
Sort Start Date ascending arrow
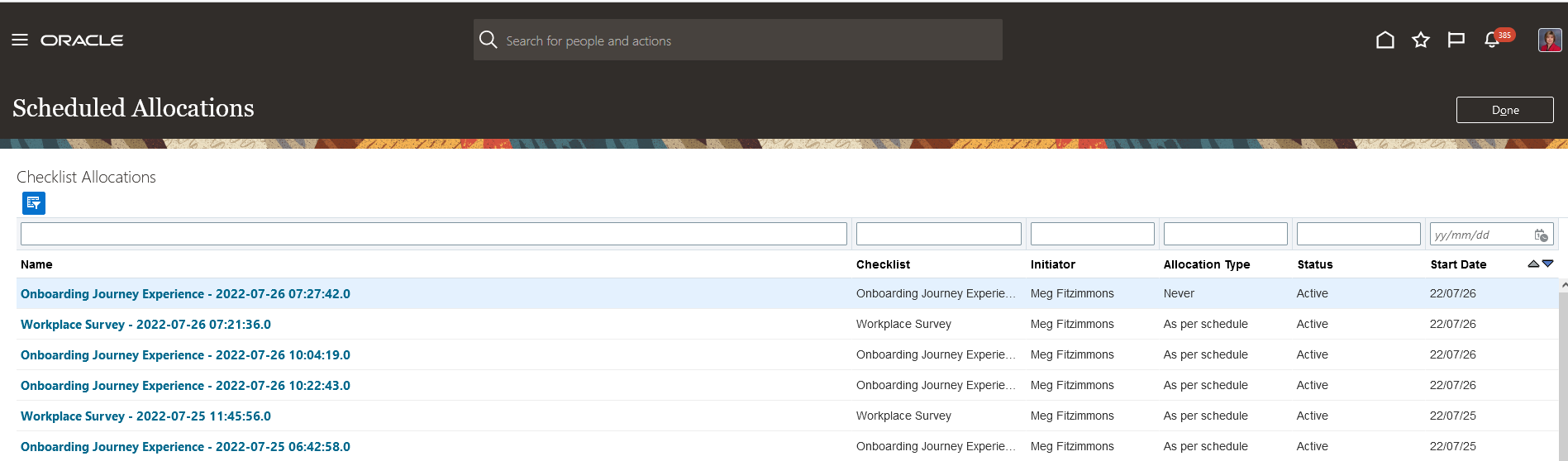point(1533,264)
